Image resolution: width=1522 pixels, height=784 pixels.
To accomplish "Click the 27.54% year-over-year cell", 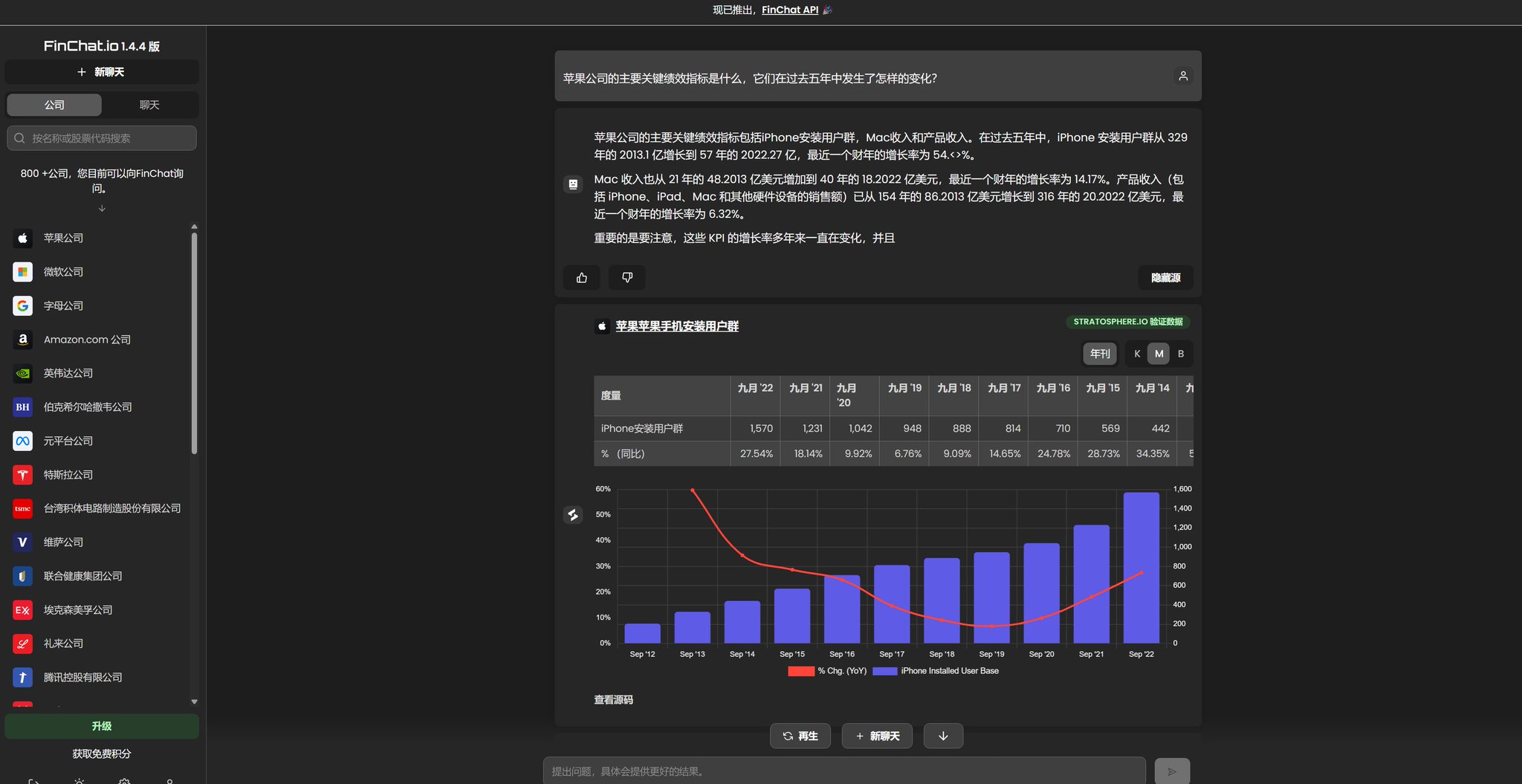I will pyautogui.click(x=755, y=453).
